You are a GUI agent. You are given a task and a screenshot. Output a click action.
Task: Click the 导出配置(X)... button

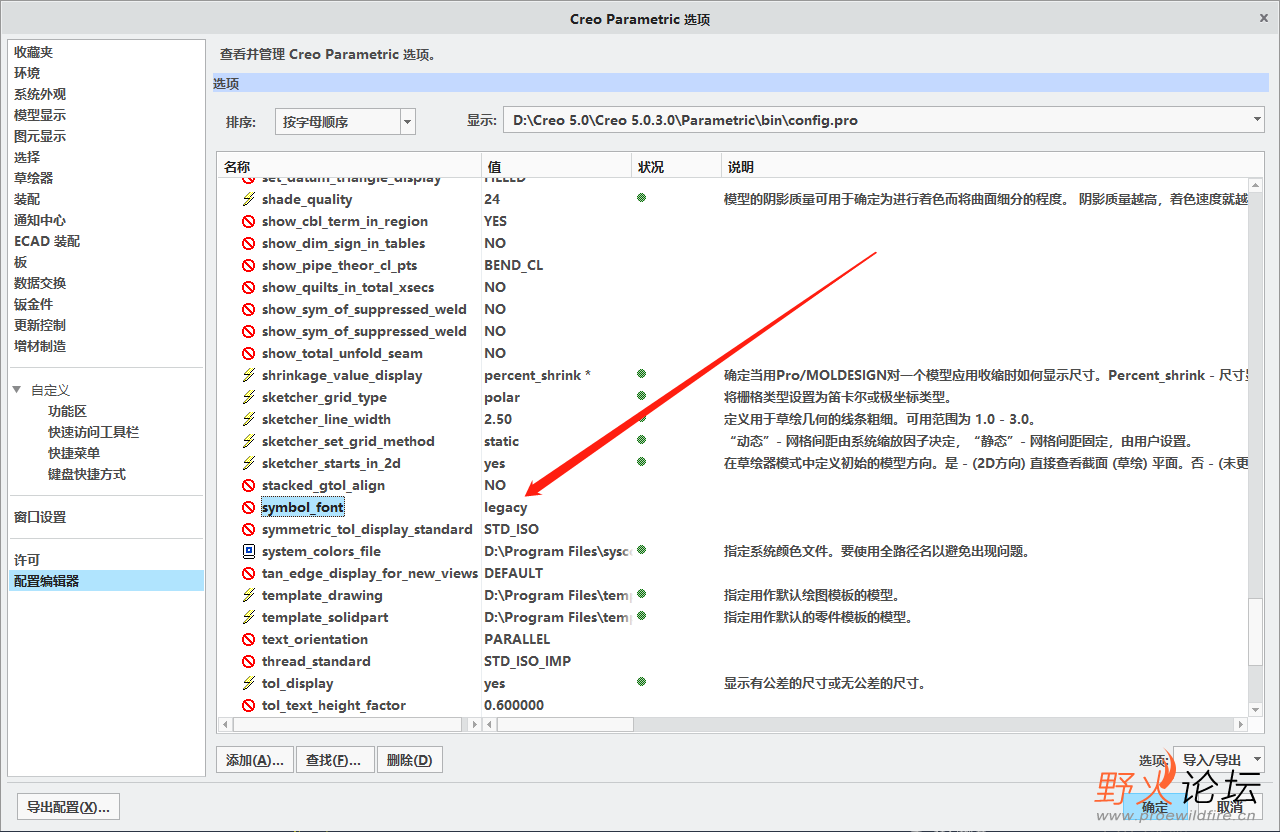[x=68, y=807]
